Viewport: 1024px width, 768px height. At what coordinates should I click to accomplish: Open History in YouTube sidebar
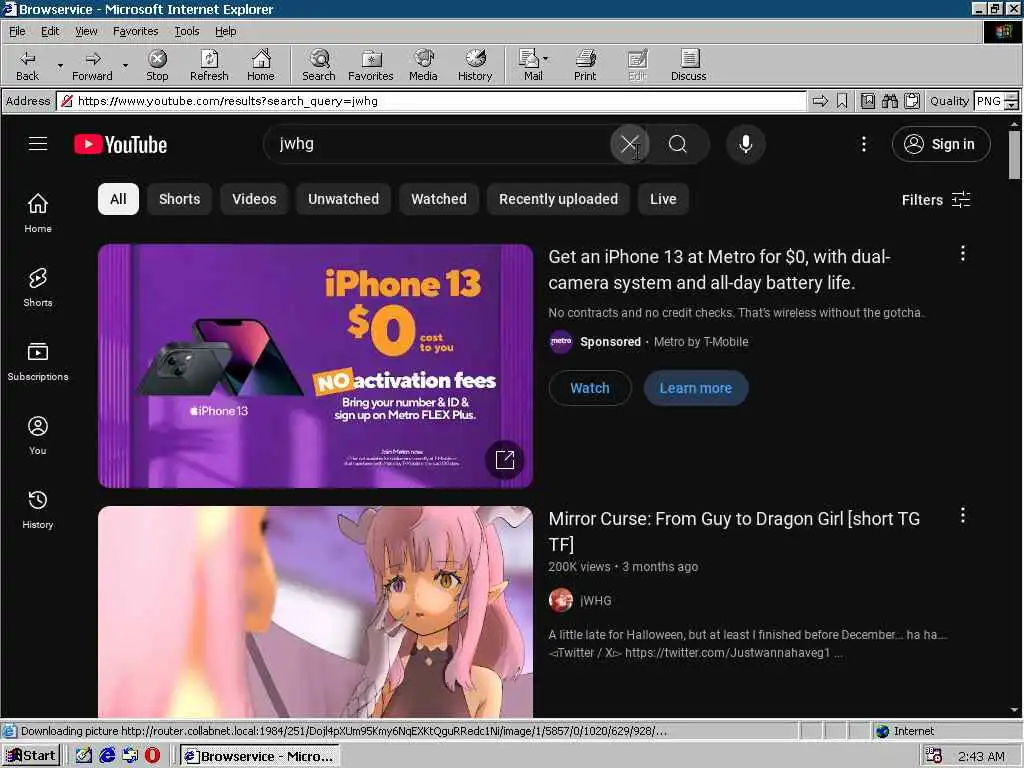tap(38, 509)
